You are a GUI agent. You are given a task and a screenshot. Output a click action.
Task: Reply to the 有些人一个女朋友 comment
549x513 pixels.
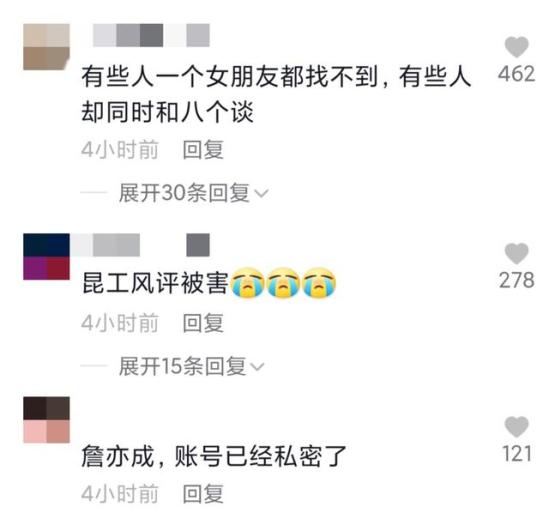[x=203, y=150]
